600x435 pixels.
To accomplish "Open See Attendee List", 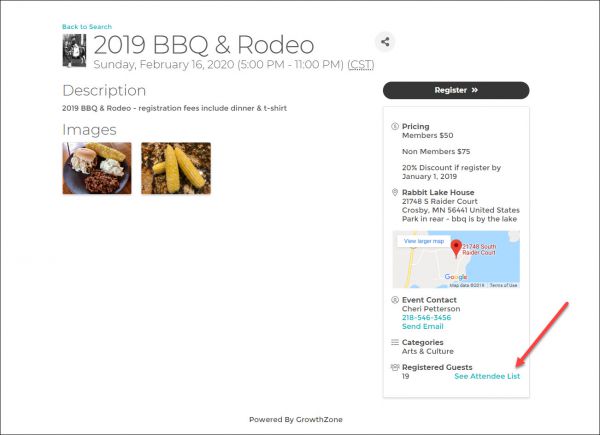I will tap(487, 377).
